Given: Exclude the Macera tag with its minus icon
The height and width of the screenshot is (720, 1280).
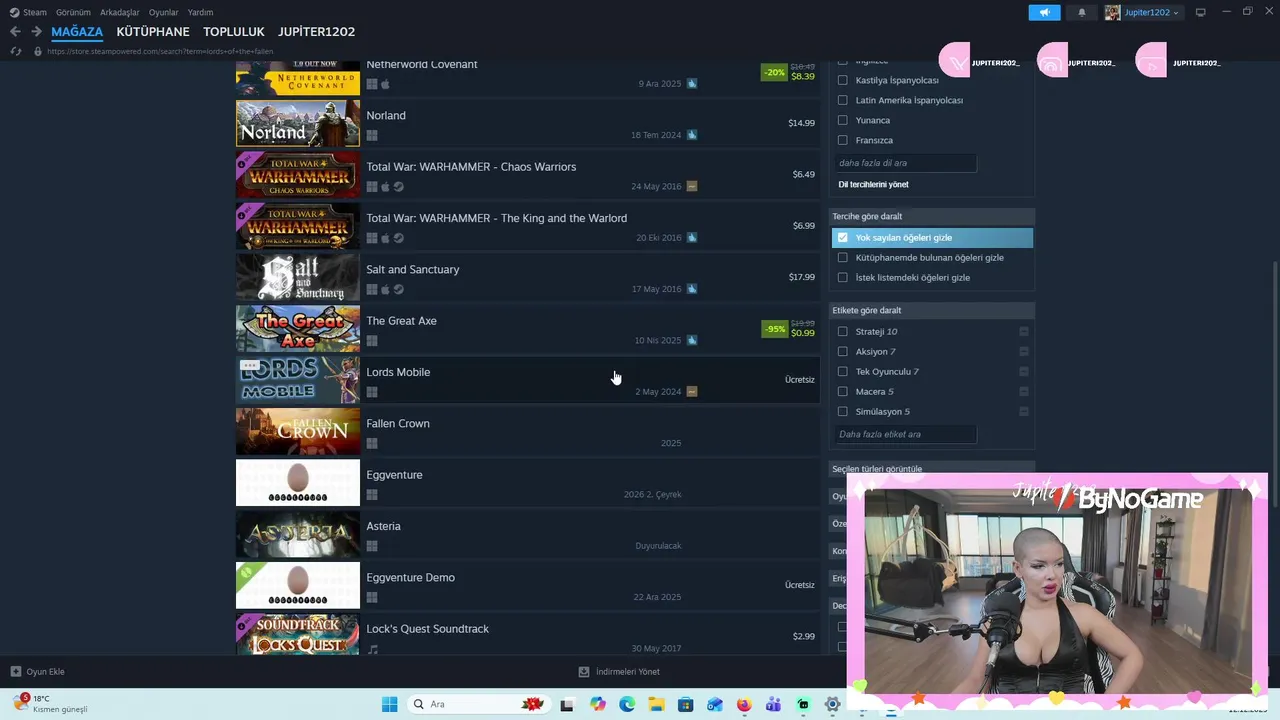Looking at the screenshot, I should click(x=1024, y=391).
